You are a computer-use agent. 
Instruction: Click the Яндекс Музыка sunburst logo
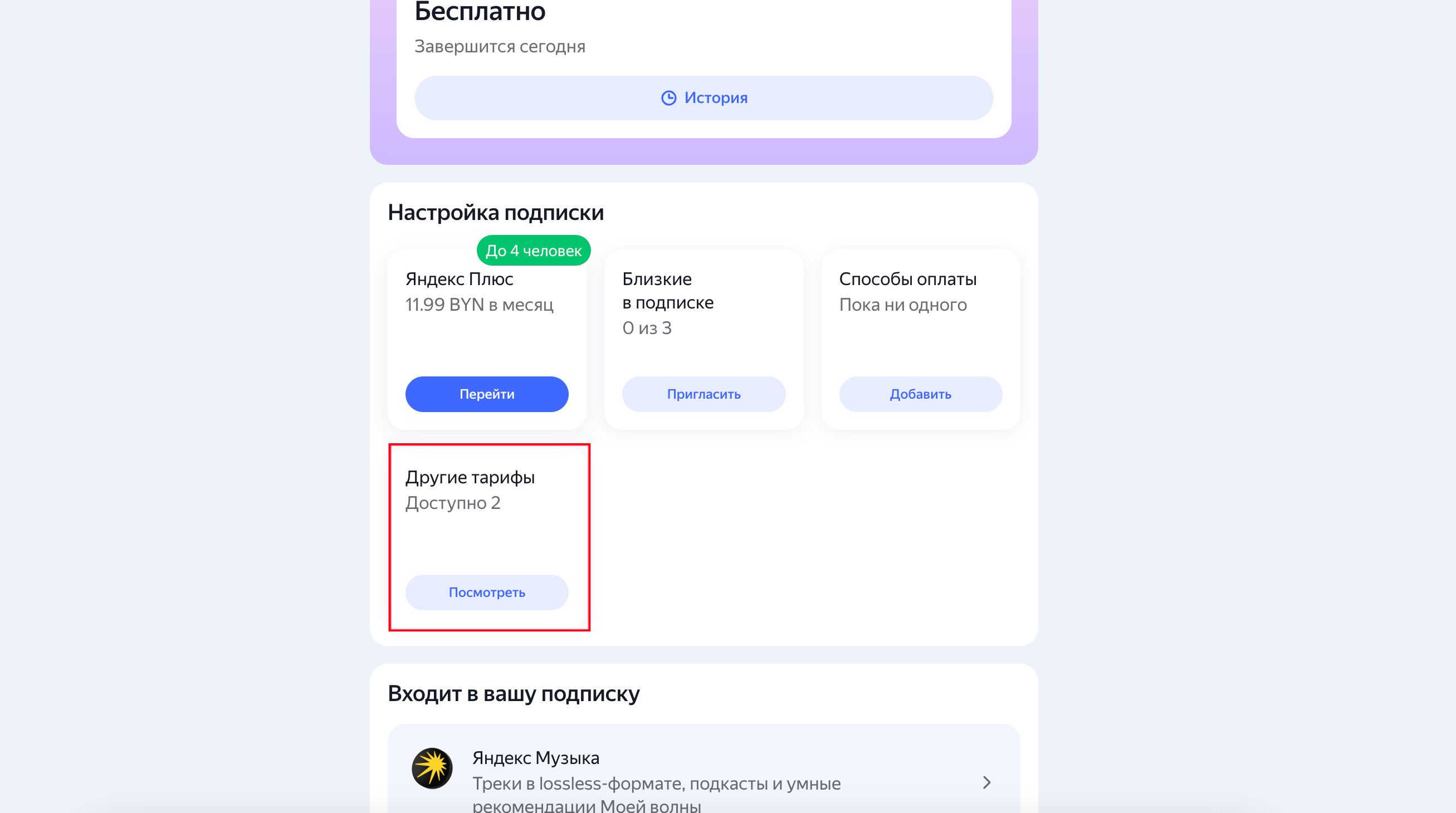[x=432, y=768]
